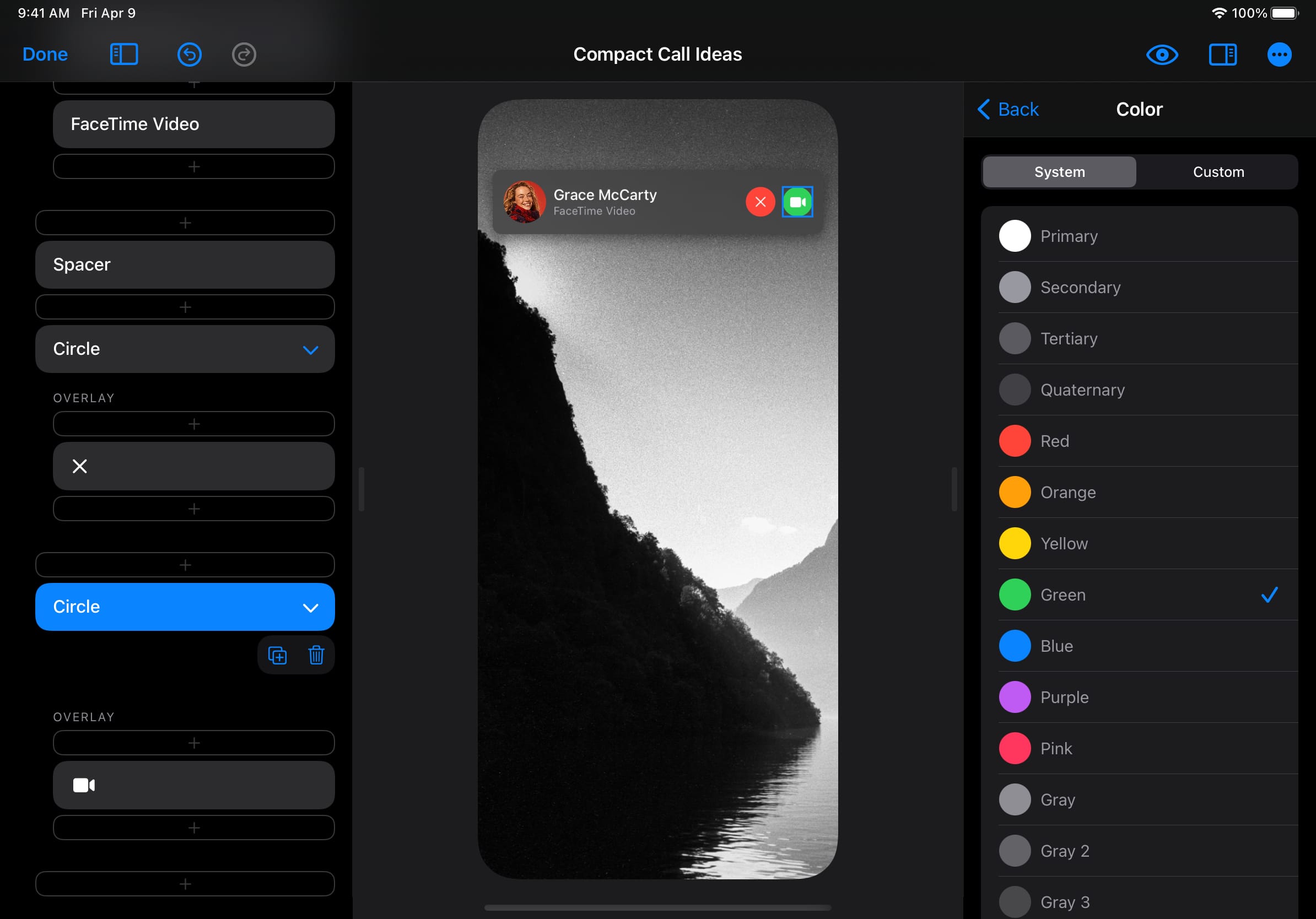1316x919 pixels.
Task: Click the red decline button in preview
Action: 760,202
